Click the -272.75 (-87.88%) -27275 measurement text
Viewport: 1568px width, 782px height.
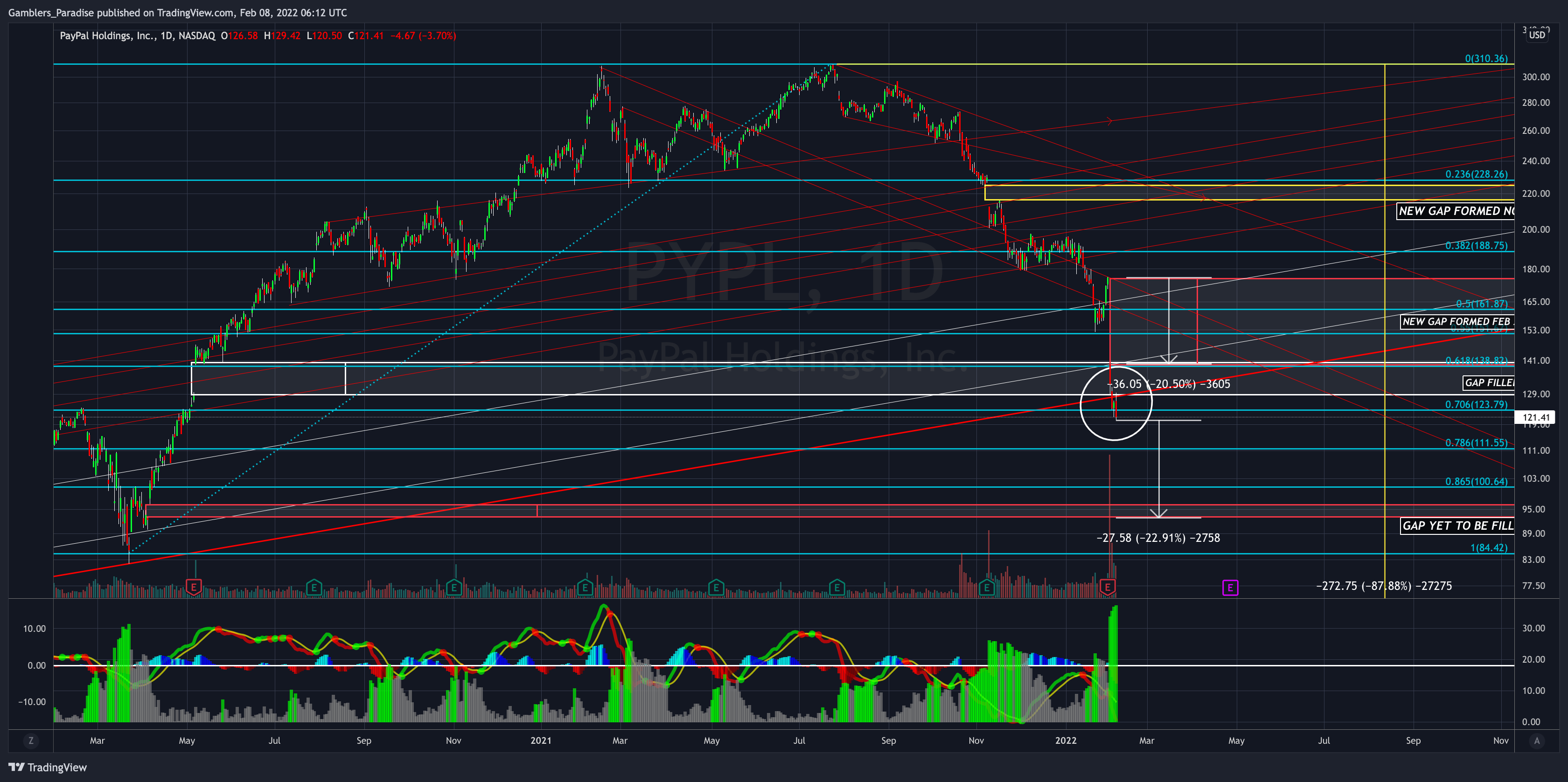1384,586
